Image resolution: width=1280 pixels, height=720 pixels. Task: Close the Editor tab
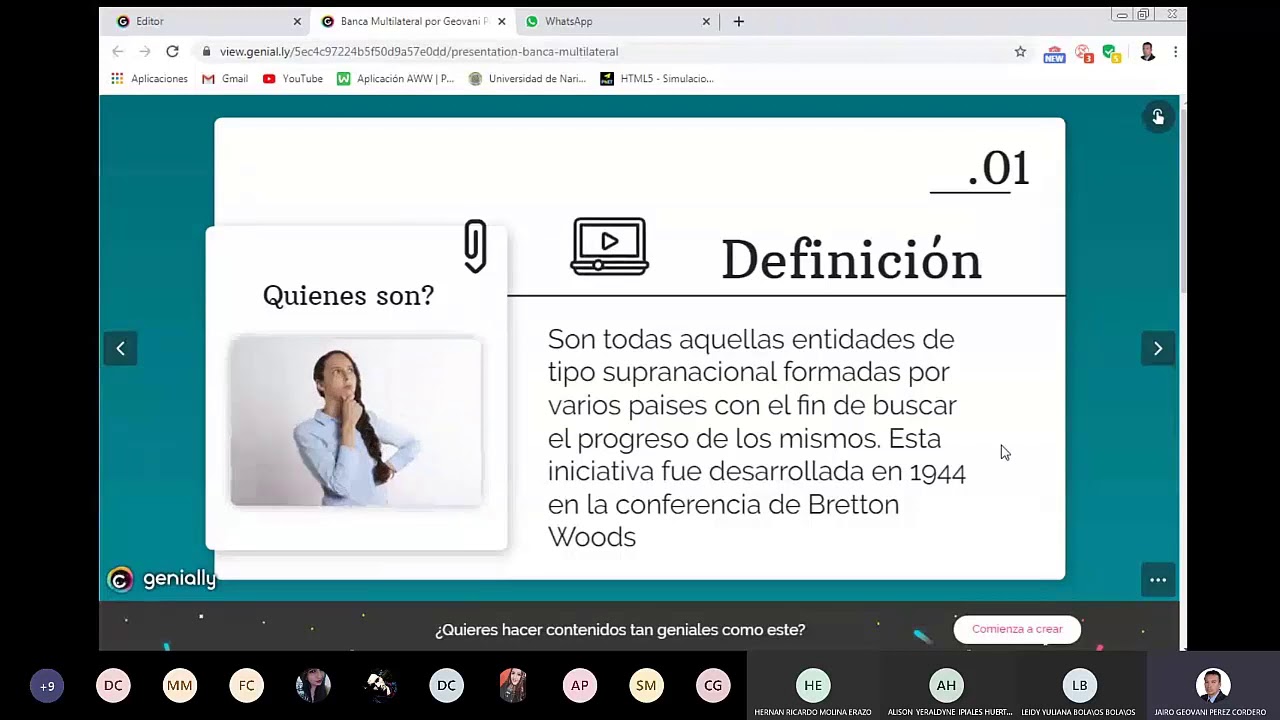pyautogui.click(x=297, y=21)
